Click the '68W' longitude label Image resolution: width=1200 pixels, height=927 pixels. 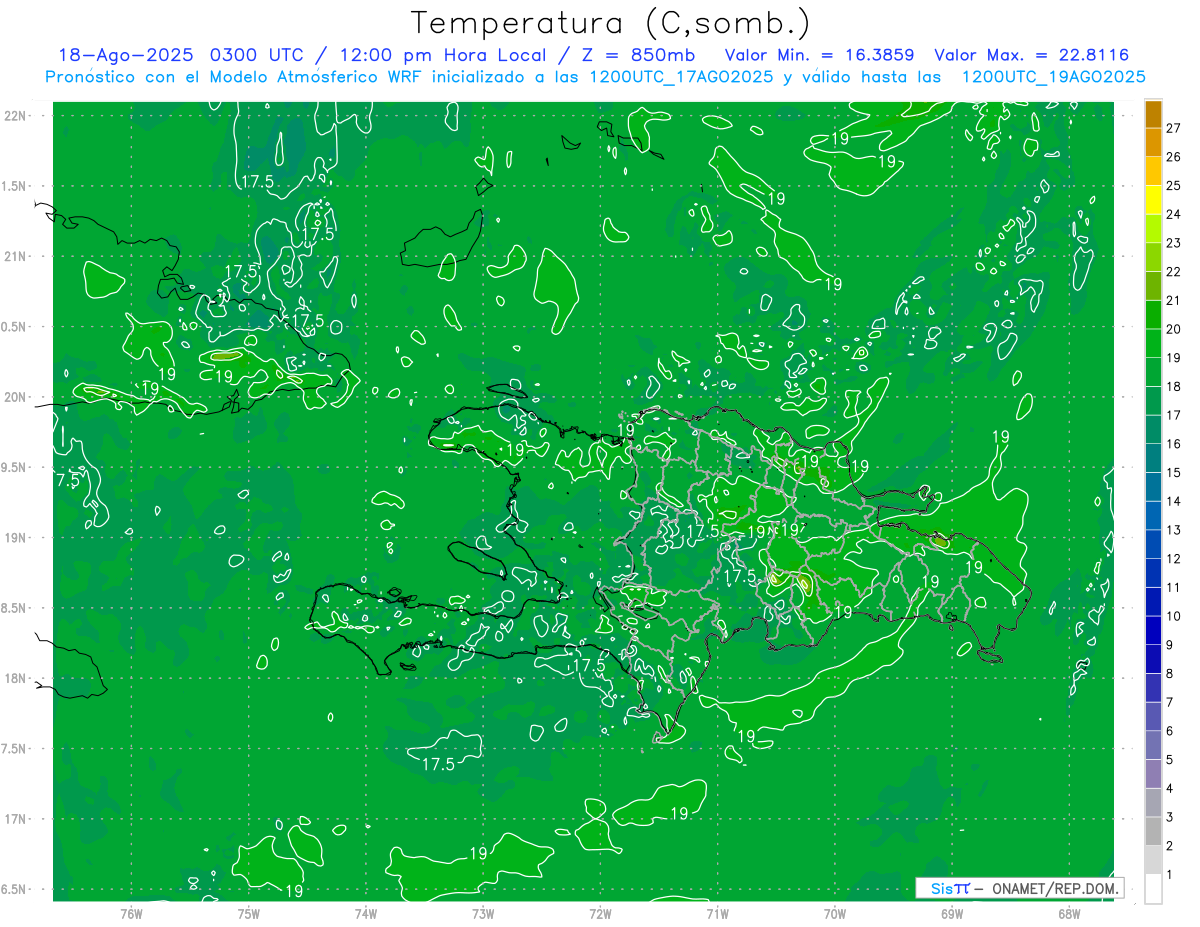point(1069,913)
